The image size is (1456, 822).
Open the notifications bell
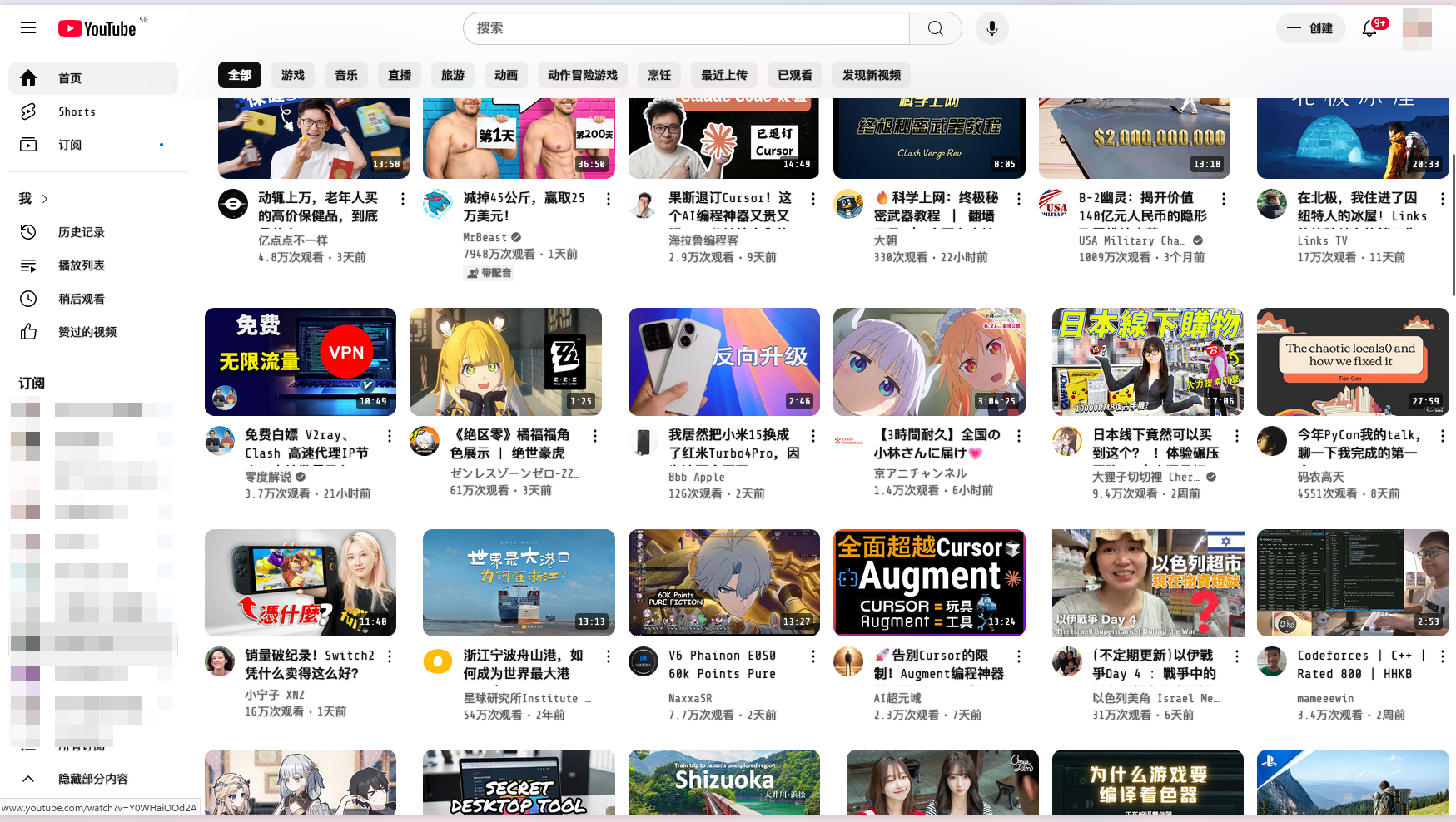[x=1369, y=28]
